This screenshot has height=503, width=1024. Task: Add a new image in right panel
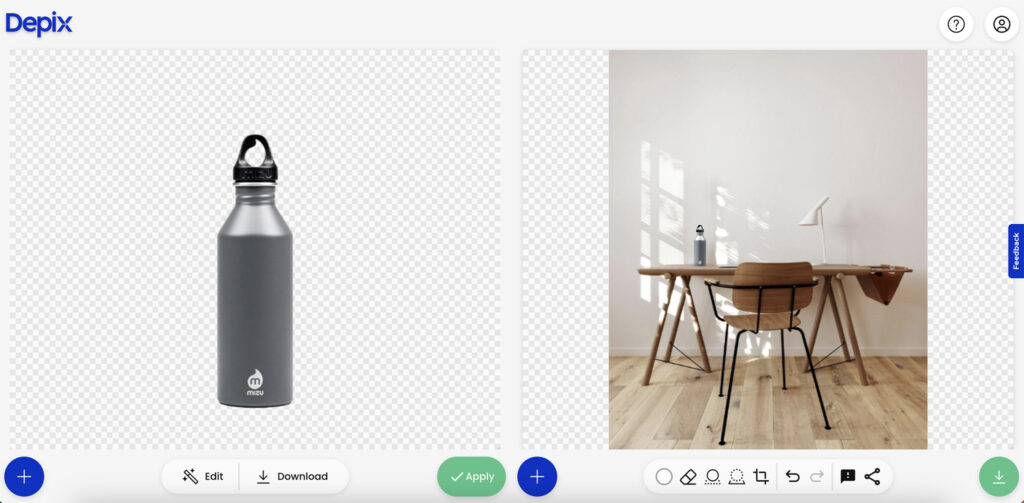pyautogui.click(x=537, y=476)
